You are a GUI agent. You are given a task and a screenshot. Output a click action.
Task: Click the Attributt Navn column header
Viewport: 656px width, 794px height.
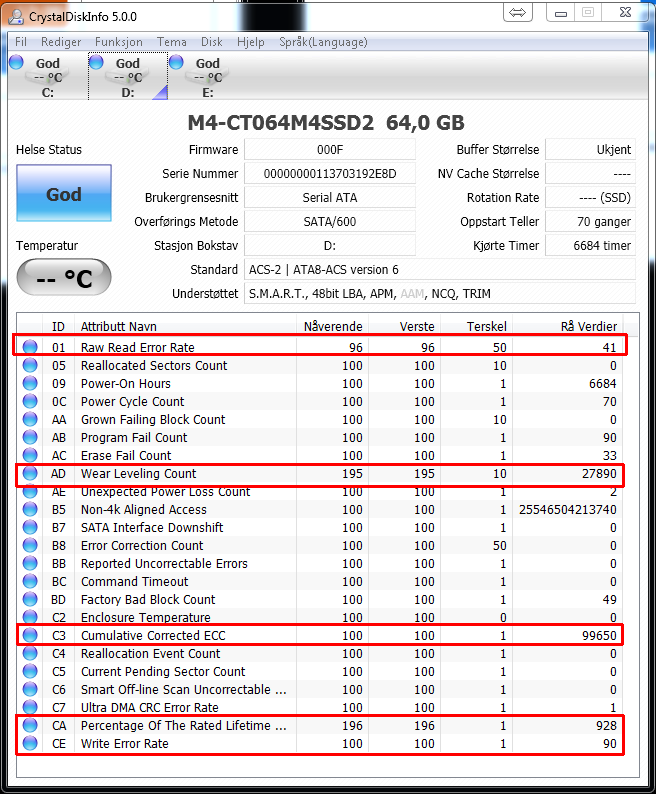point(185,326)
